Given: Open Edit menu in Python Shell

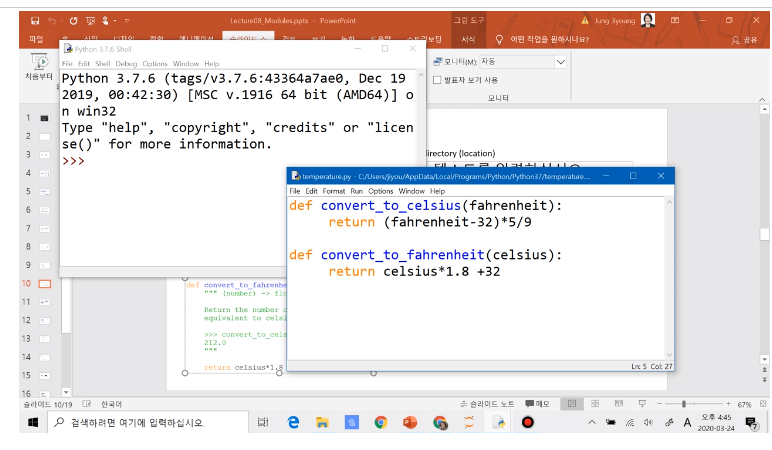Looking at the screenshot, I should tap(84, 64).
